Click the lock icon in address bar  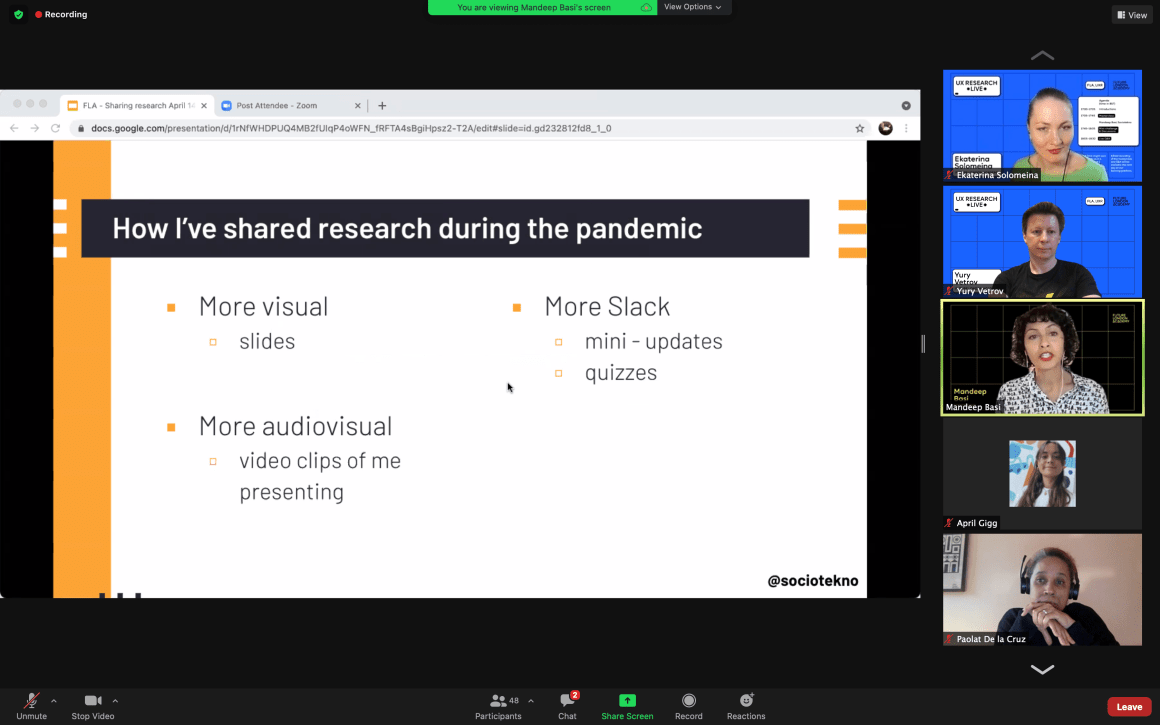tap(81, 128)
